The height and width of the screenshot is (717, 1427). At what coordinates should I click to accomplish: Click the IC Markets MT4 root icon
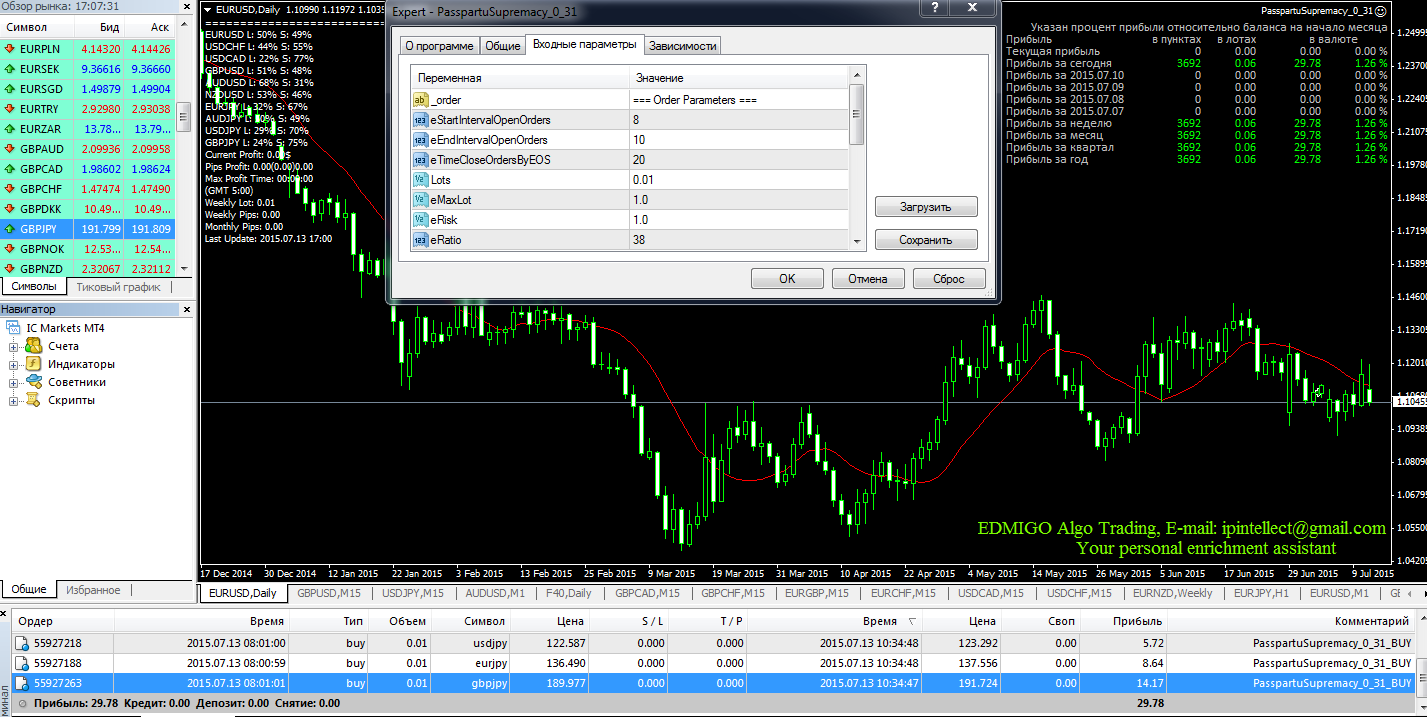(13, 328)
